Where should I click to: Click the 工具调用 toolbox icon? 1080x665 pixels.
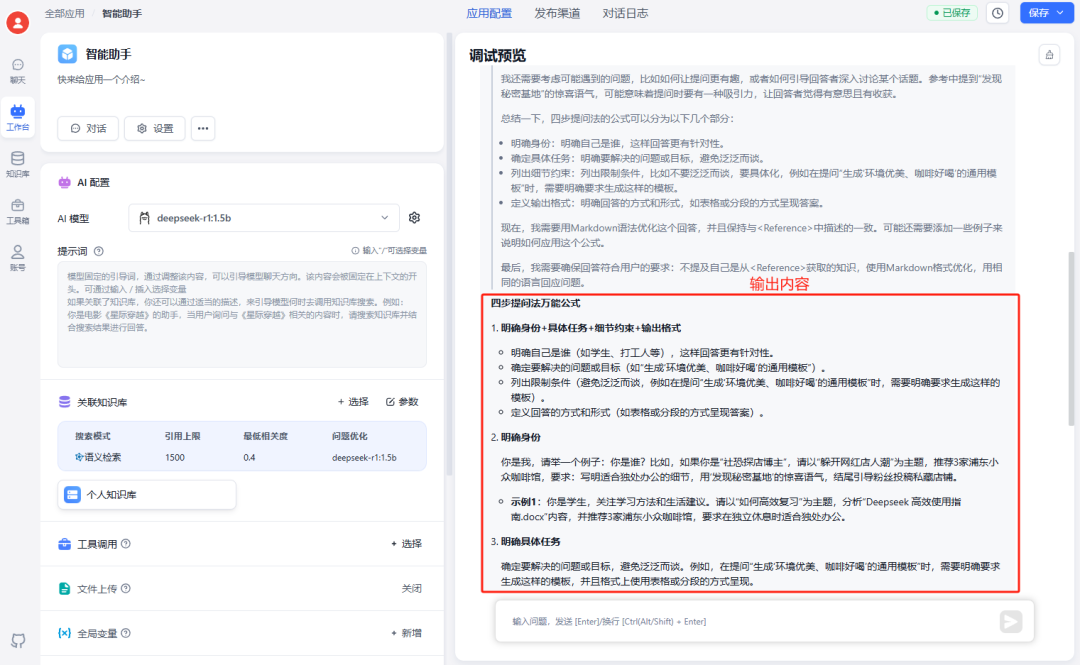65,544
